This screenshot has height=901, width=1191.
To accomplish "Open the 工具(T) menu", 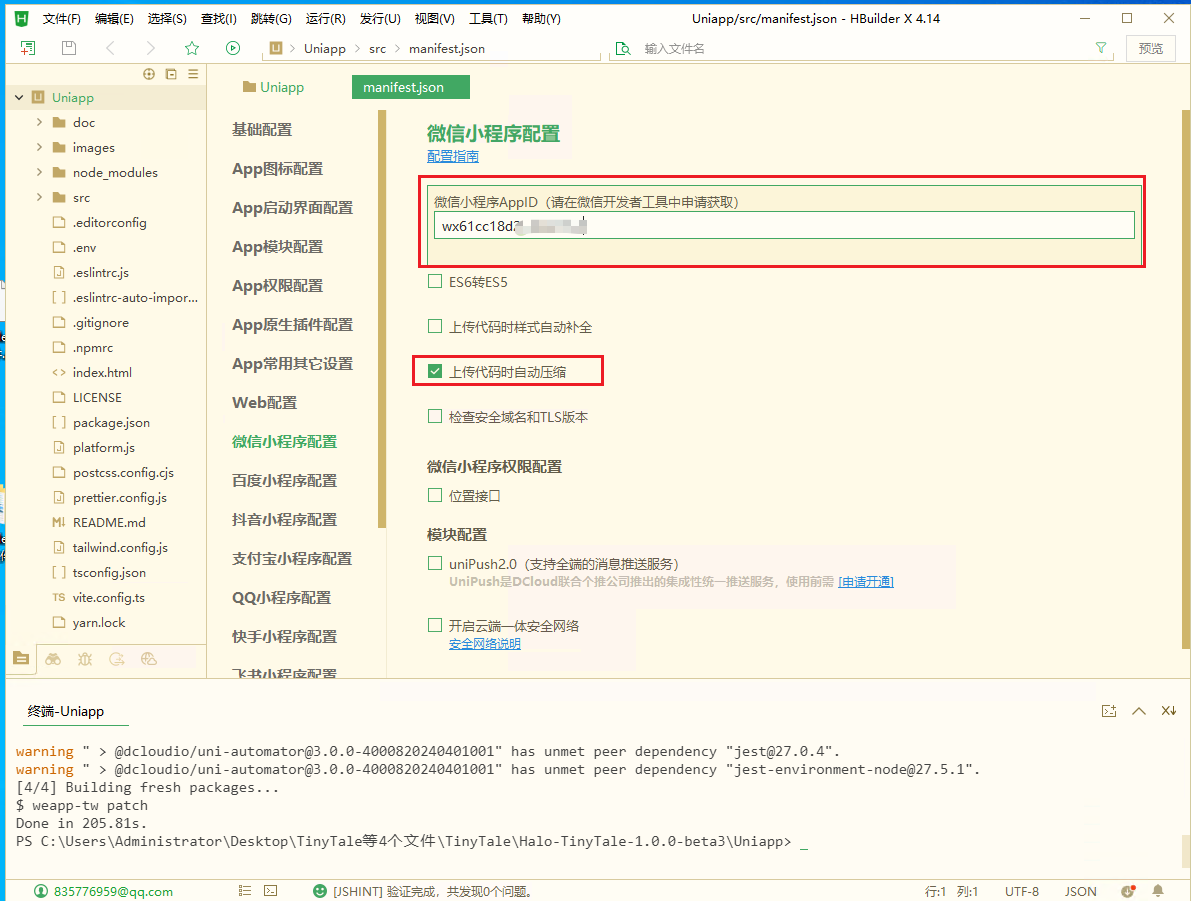I will pos(488,19).
